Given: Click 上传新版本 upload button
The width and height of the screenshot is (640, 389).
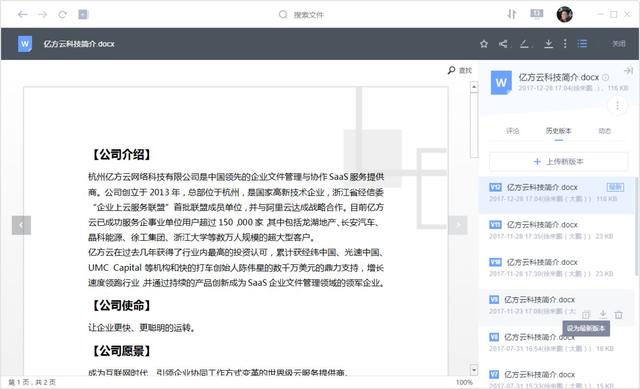Looking at the screenshot, I should click(x=558, y=162).
